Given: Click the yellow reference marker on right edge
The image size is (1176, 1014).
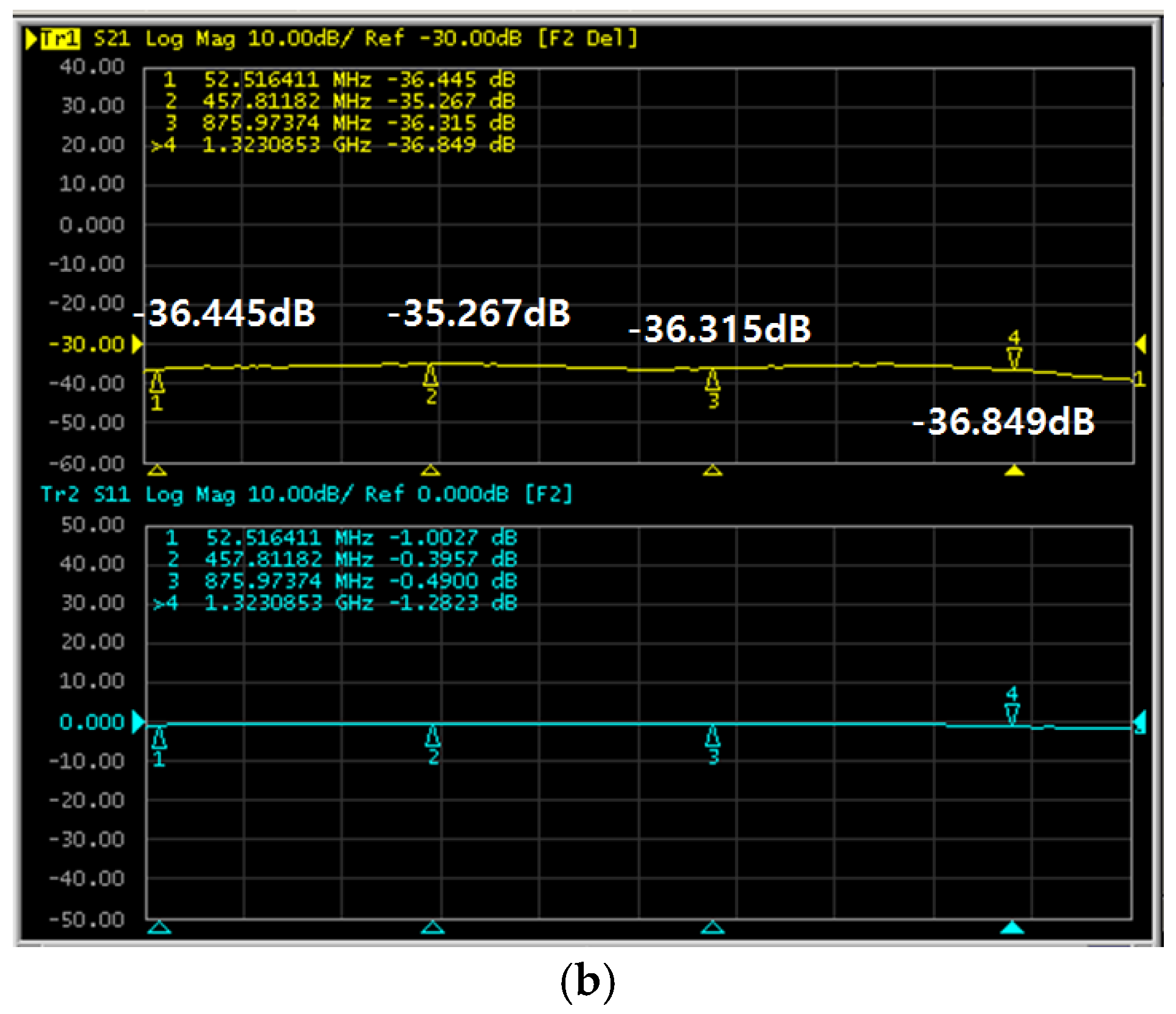Looking at the screenshot, I should click(1141, 344).
